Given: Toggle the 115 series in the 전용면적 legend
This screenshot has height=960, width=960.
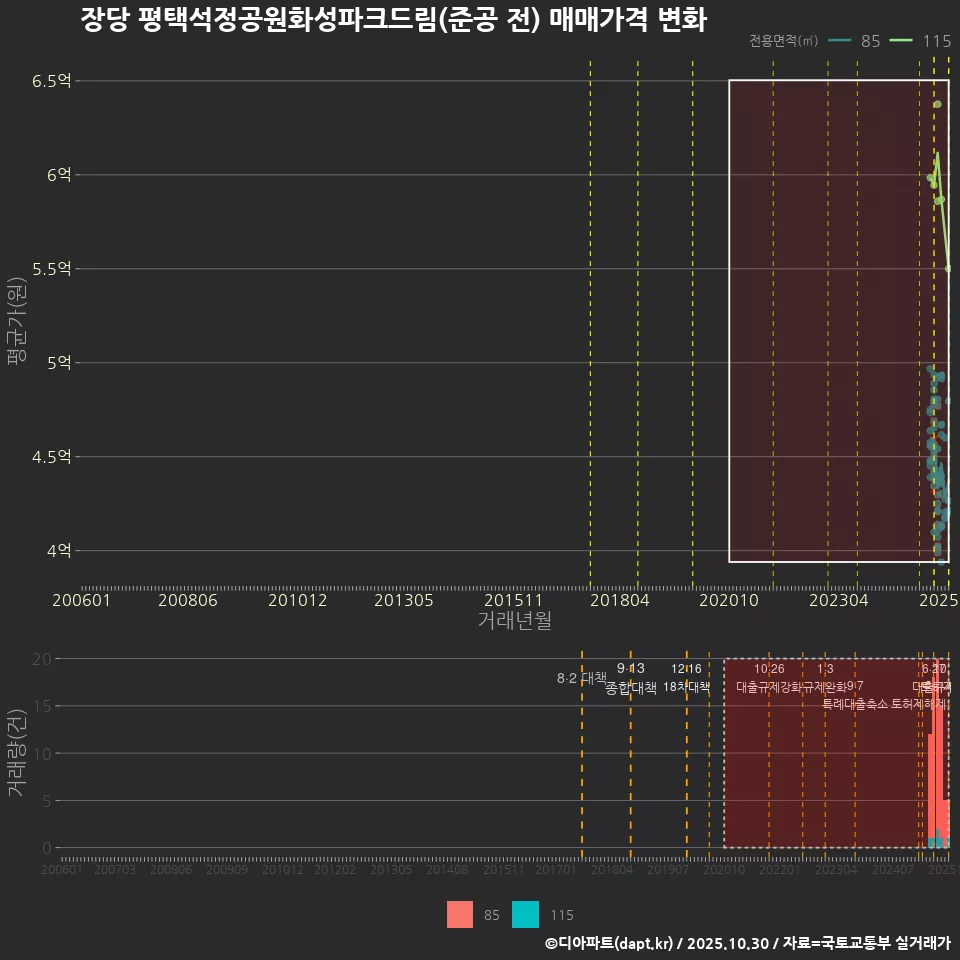Looking at the screenshot, I should click(x=925, y=42).
